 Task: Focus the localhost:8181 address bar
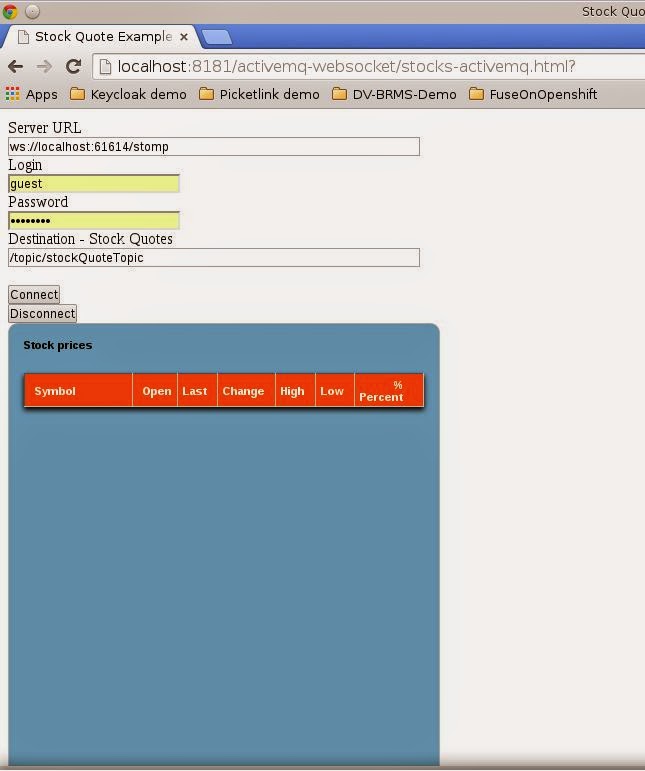pos(369,66)
